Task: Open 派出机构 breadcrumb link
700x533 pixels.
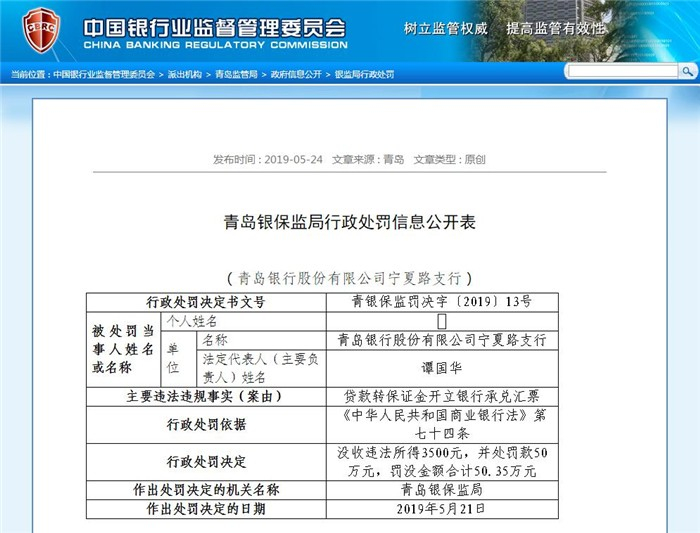Action: (x=184, y=75)
